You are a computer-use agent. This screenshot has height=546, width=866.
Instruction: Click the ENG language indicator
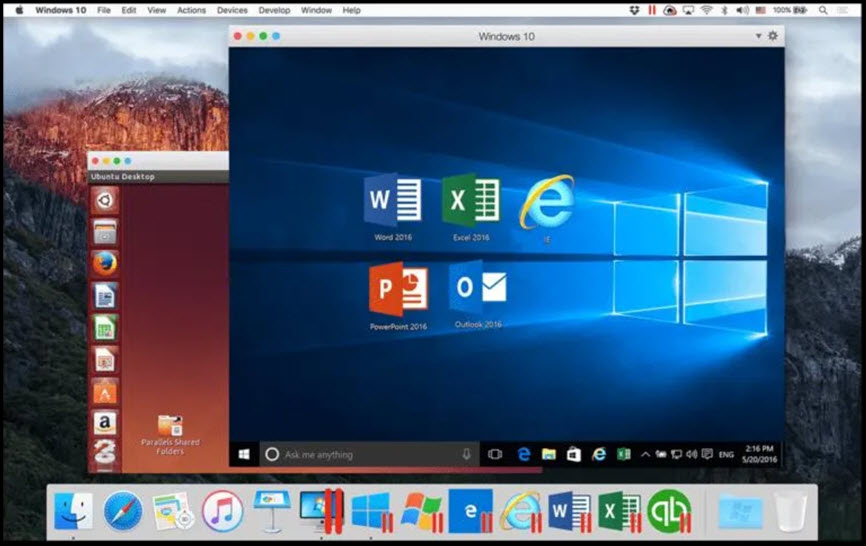click(x=726, y=454)
